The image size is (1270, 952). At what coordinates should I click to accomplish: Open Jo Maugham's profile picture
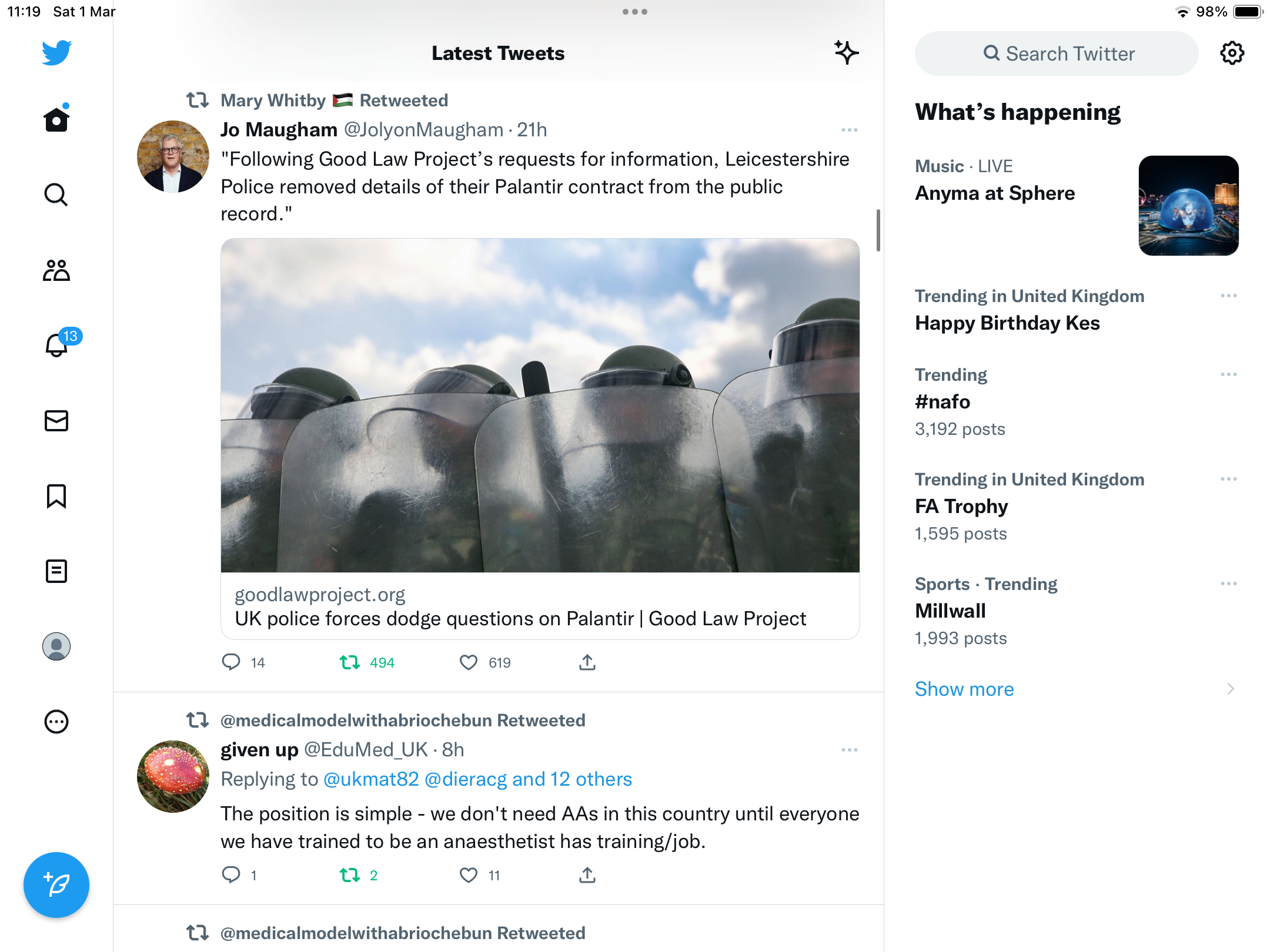[173, 157]
